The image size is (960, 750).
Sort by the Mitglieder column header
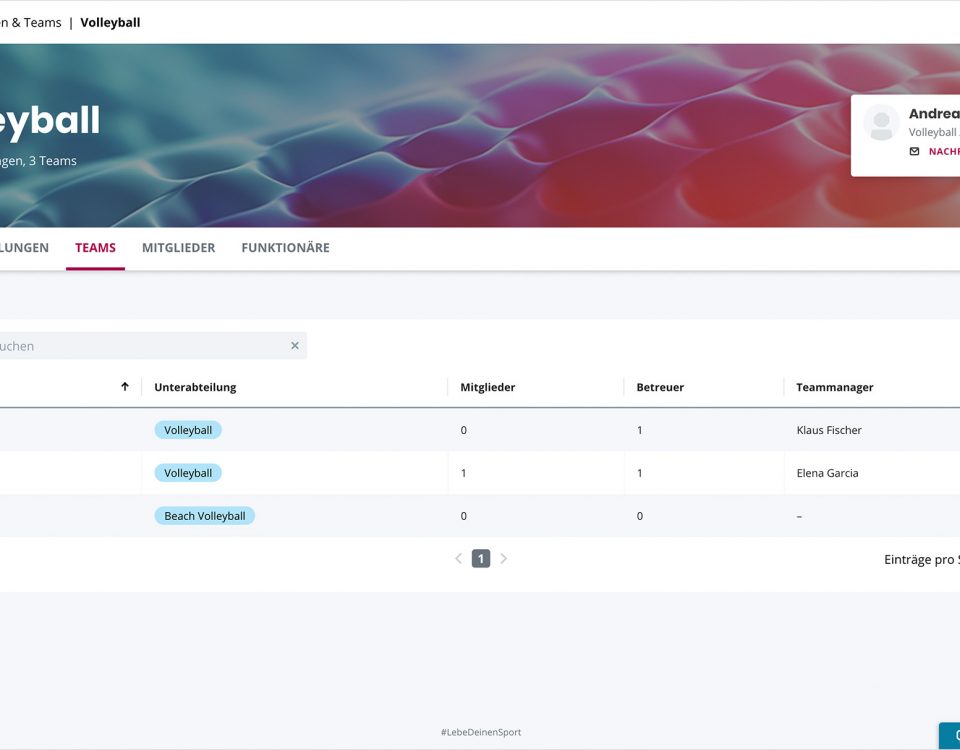(x=487, y=387)
